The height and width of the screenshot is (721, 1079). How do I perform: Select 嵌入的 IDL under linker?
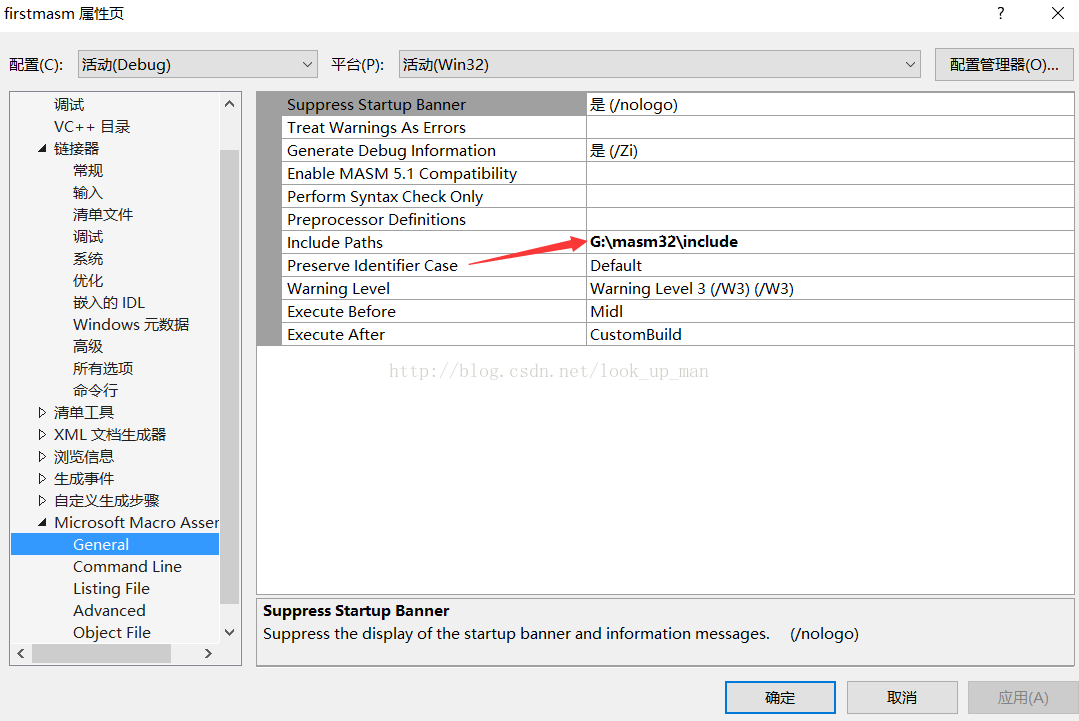tap(108, 303)
